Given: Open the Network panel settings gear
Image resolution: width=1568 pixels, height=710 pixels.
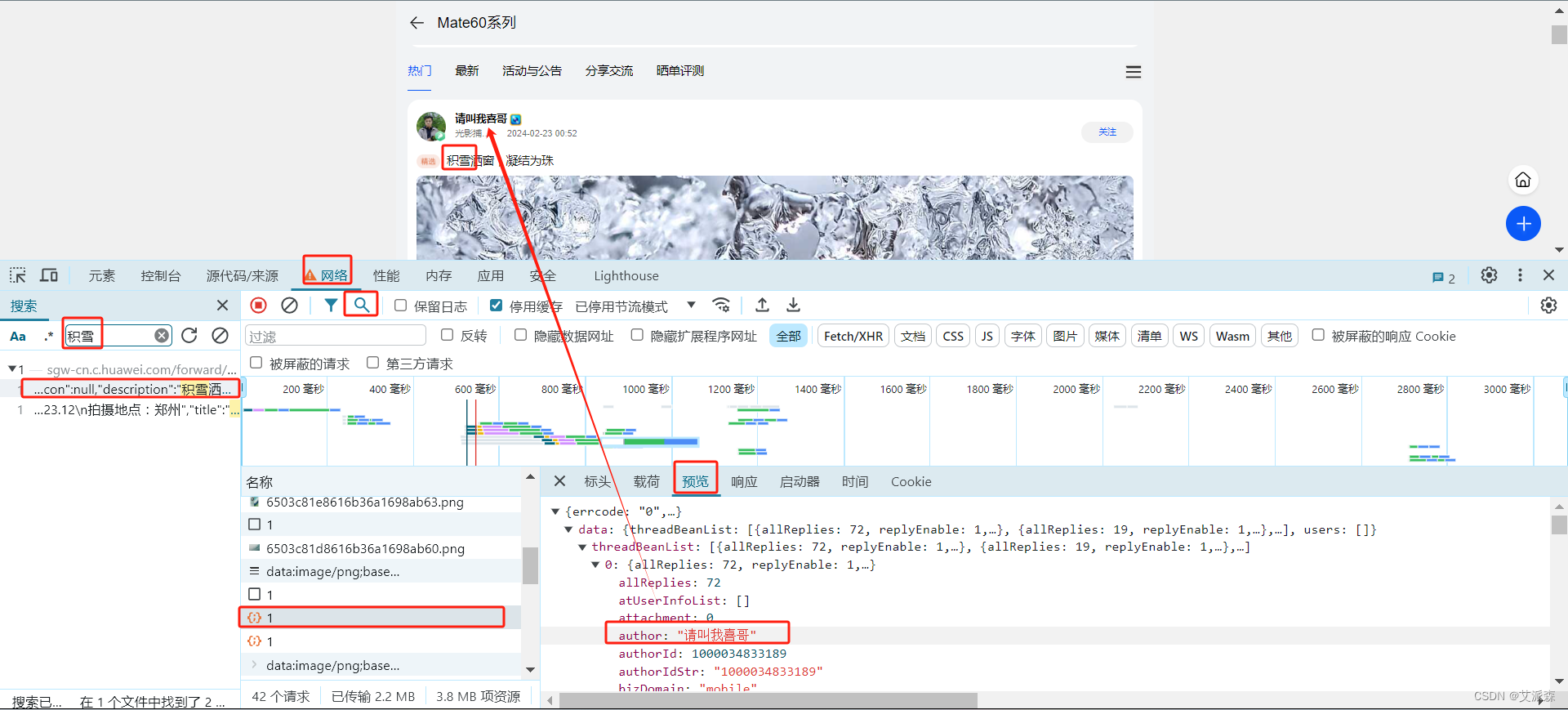Looking at the screenshot, I should tap(1548, 305).
